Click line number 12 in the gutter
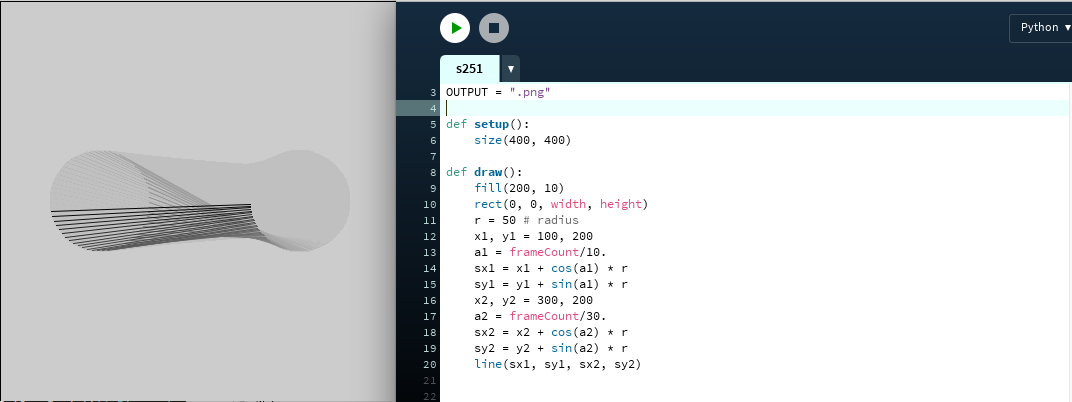1072x402 pixels. 431,236
